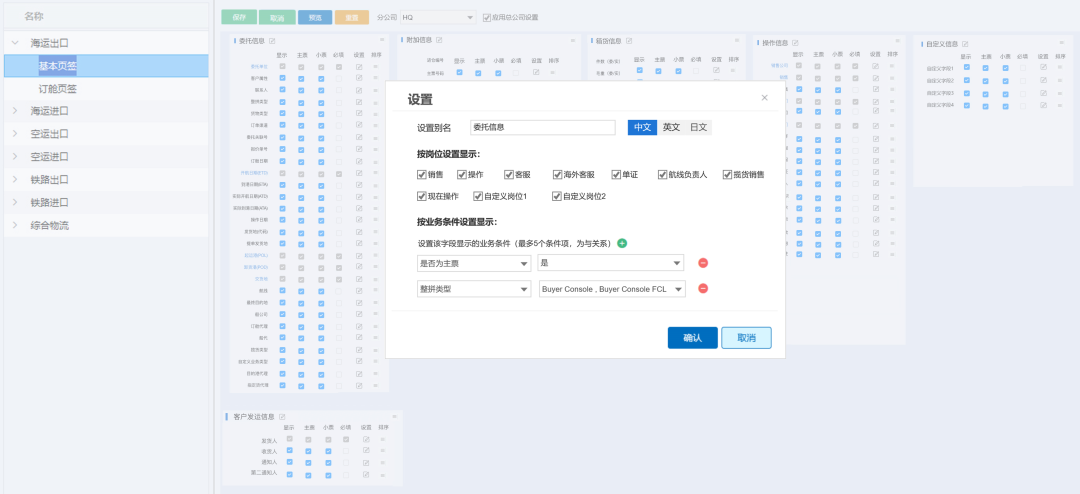Remove the 是否为主票 condition row
The height and width of the screenshot is (494, 1080).
702,263
